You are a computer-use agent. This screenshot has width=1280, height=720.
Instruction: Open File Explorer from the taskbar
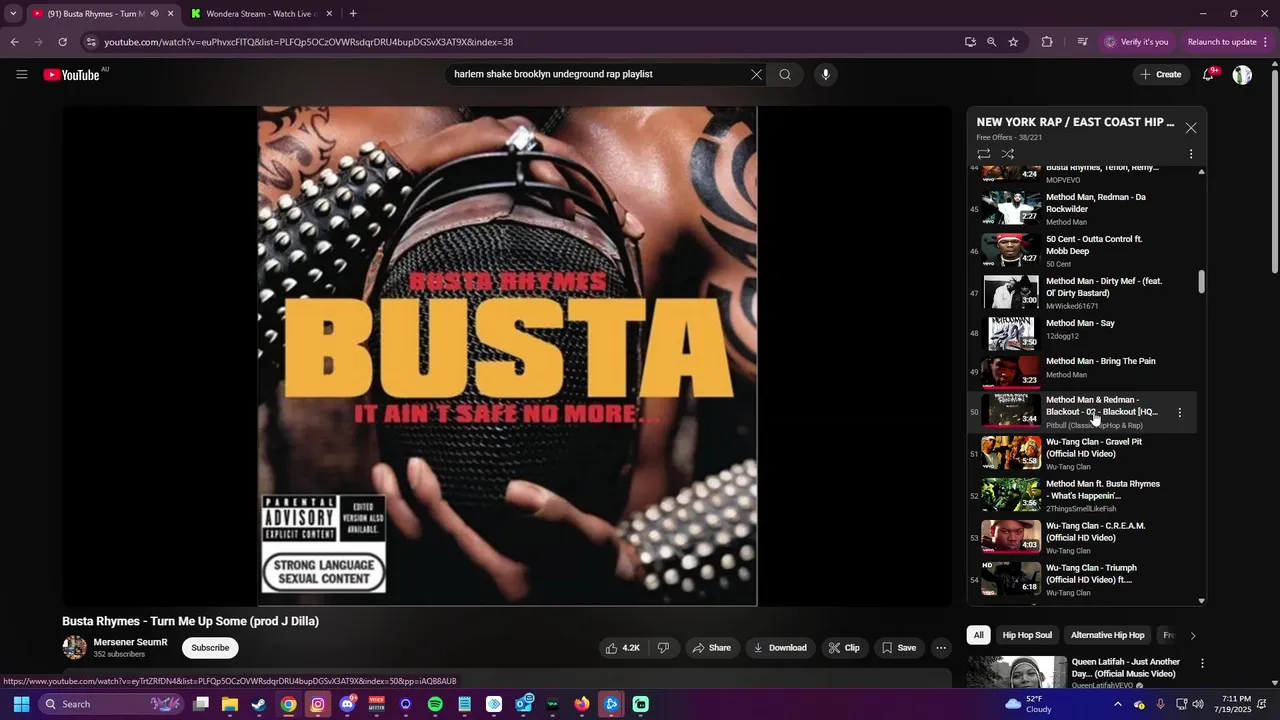tap(230, 704)
